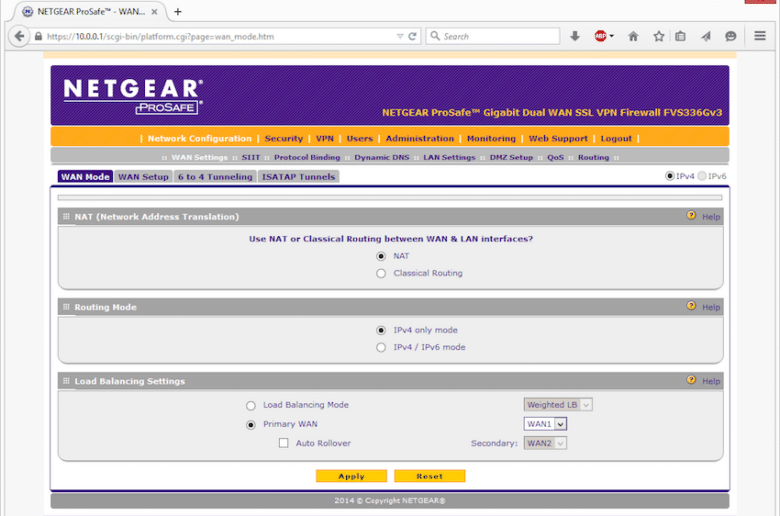Open the SIIT submenu

pyautogui.click(x=251, y=157)
